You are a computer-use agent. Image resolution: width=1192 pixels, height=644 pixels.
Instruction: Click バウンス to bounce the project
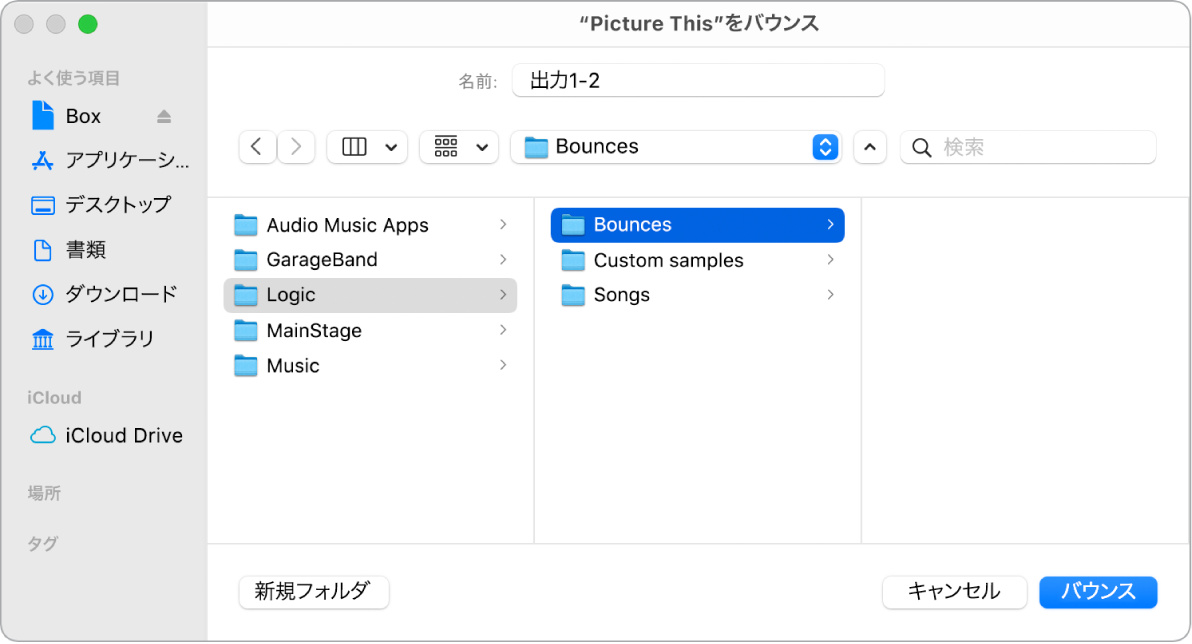1097,592
